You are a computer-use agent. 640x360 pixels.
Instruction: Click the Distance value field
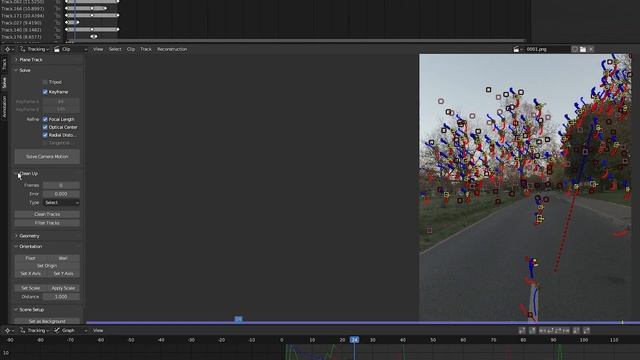(x=61, y=297)
